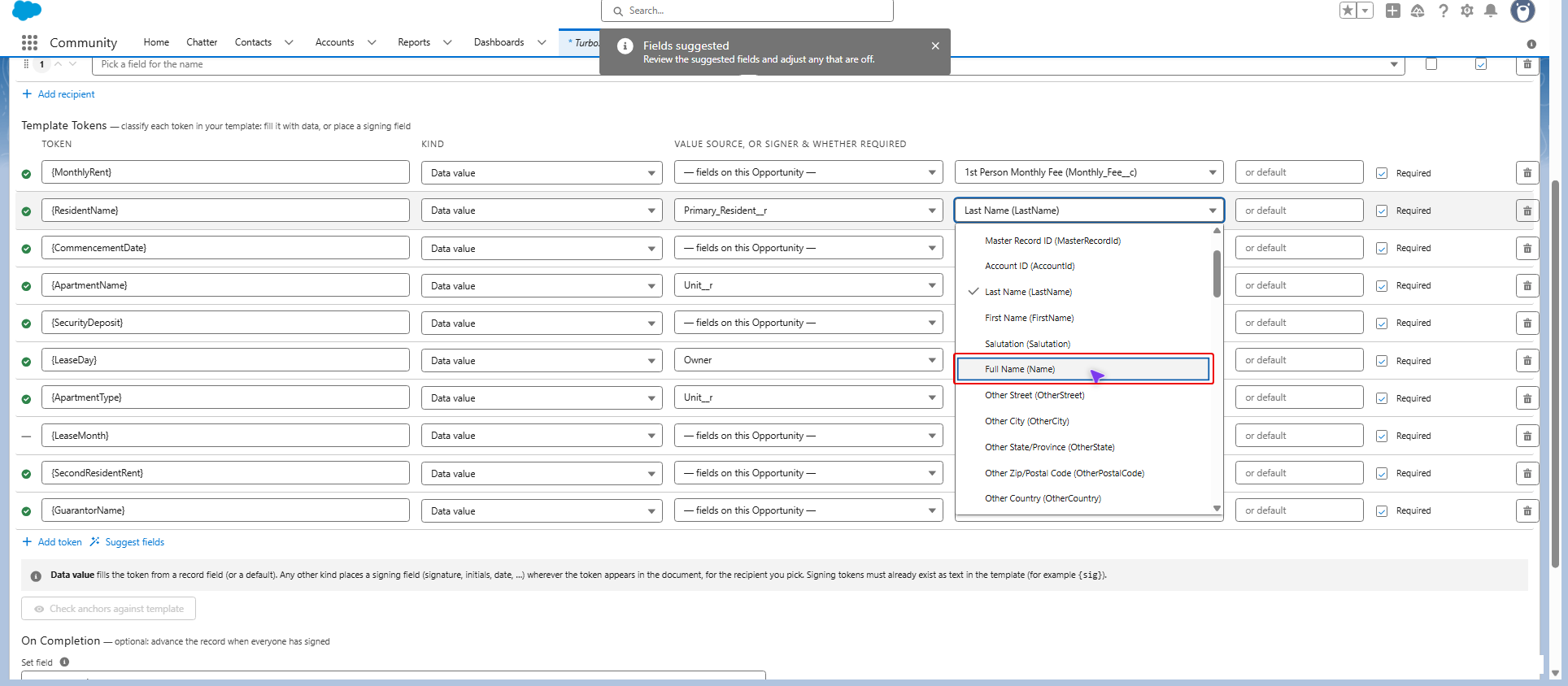Image resolution: width=1568 pixels, height=686 pixels.
Task: Click the Set field info icon
Action: click(64, 662)
